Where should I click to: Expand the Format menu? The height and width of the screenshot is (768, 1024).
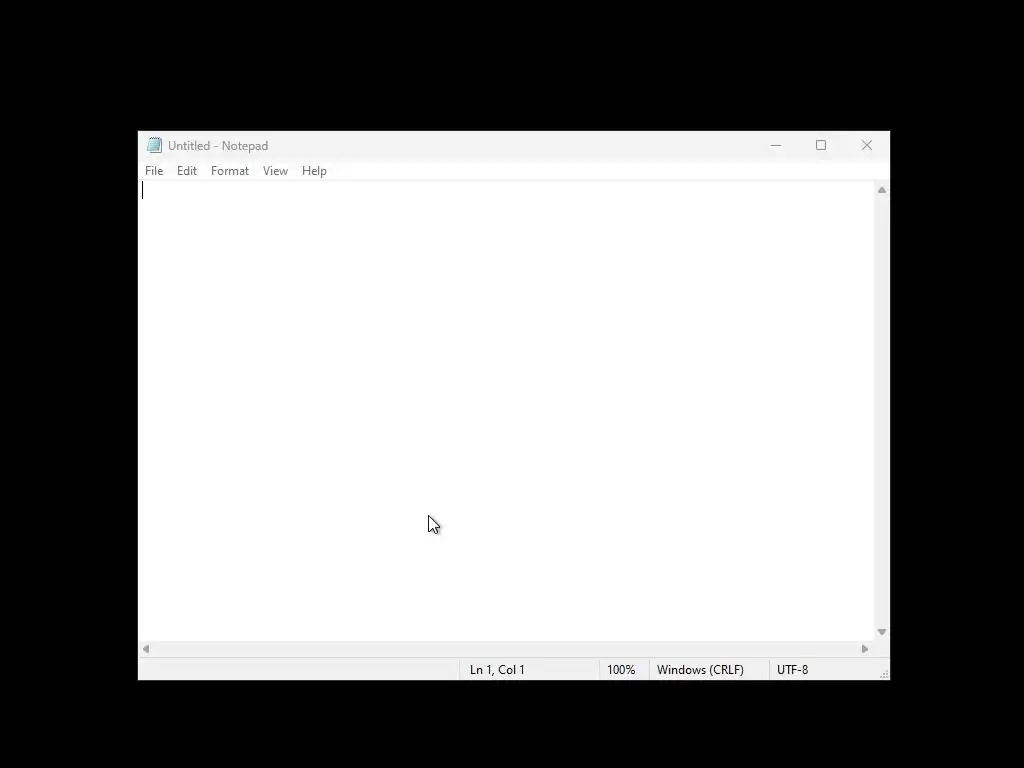(230, 170)
